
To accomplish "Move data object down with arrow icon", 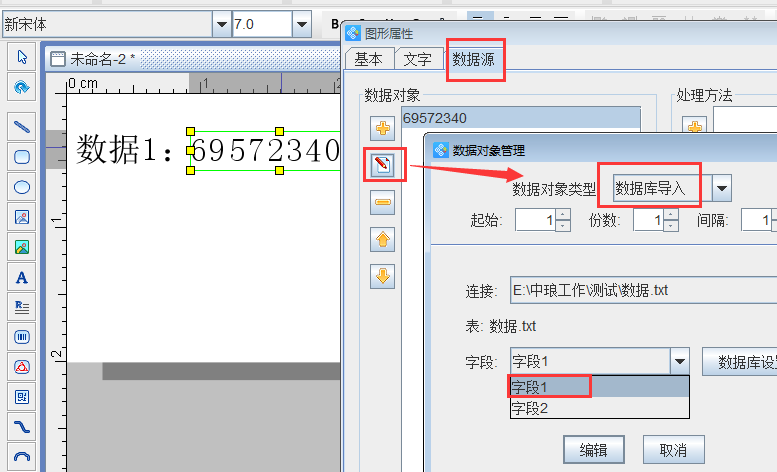I will 383,275.
